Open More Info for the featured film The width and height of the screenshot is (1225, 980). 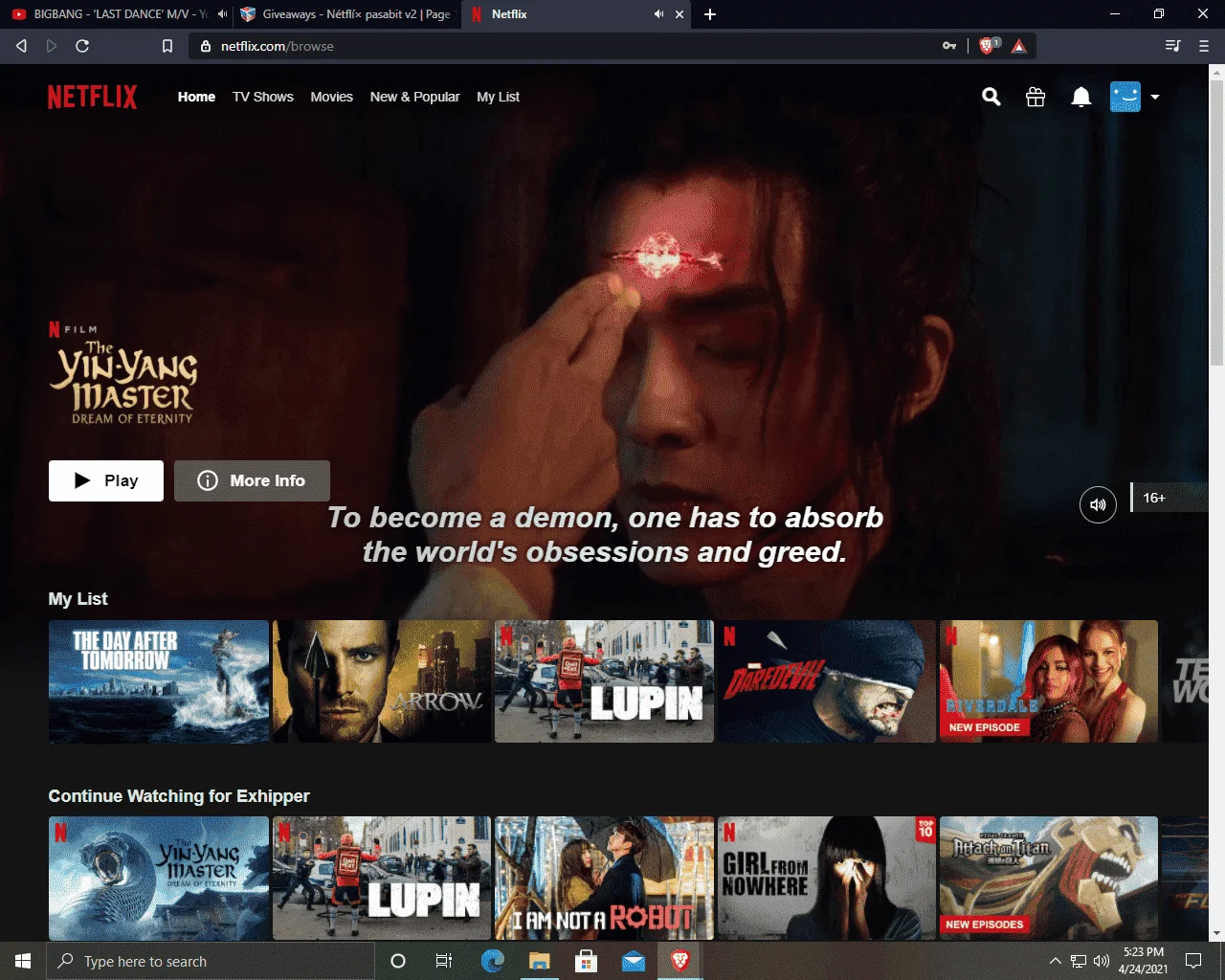[x=252, y=480]
